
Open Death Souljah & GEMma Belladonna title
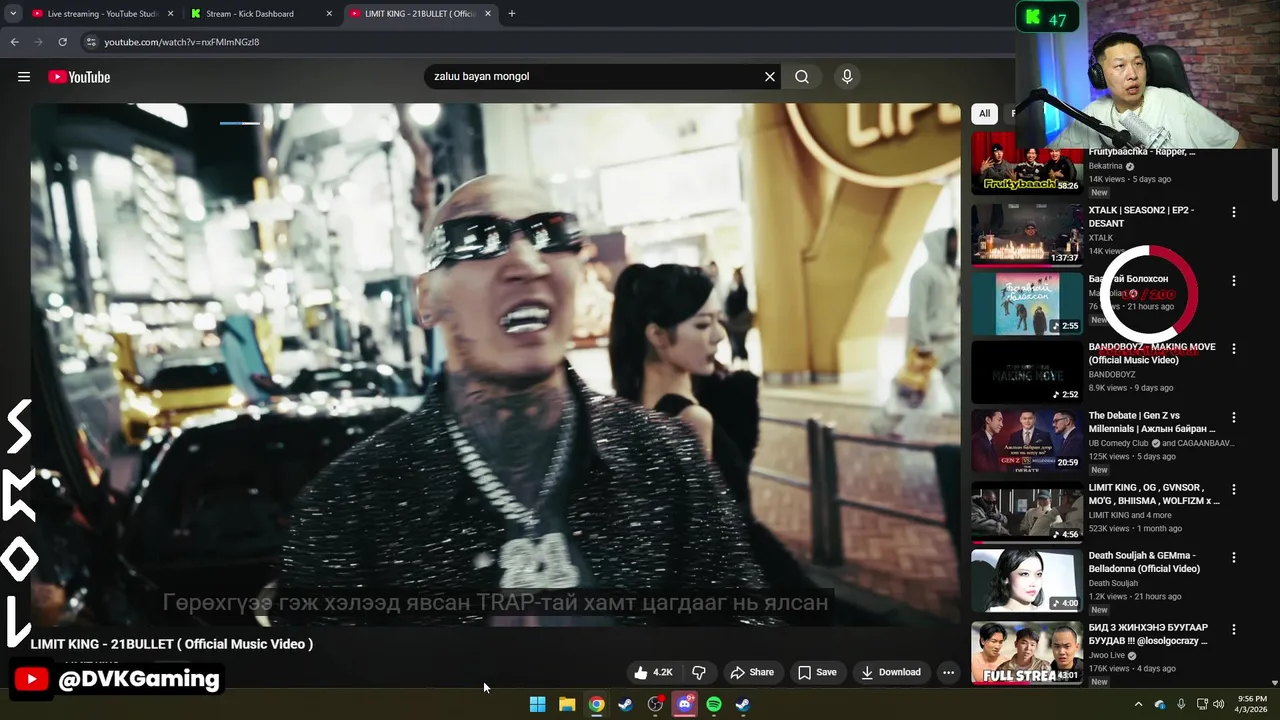pyautogui.click(x=1144, y=562)
